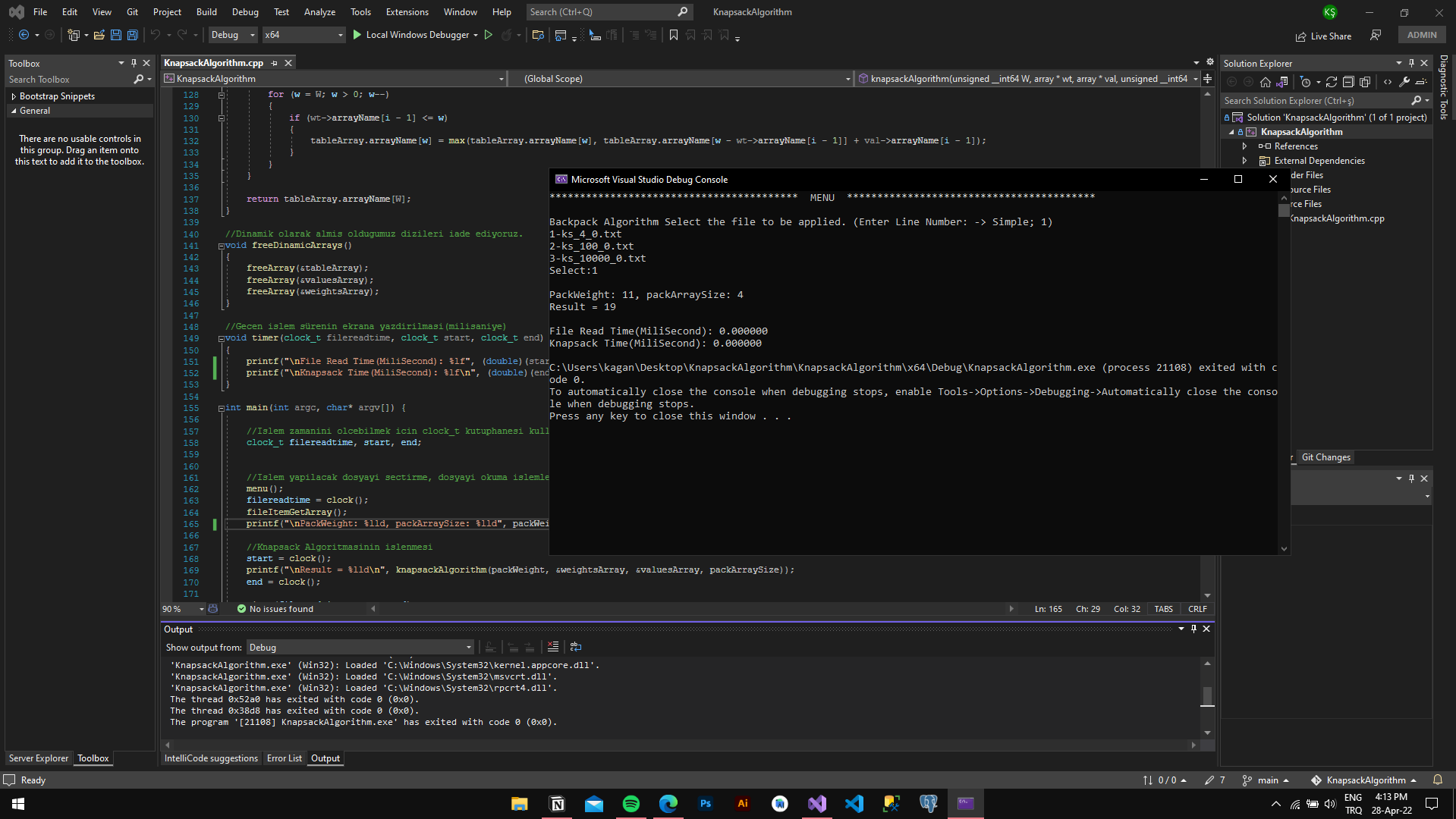
Task: Open Properties wrench icon in Solution Explorer
Action: click(x=1404, y=82)
